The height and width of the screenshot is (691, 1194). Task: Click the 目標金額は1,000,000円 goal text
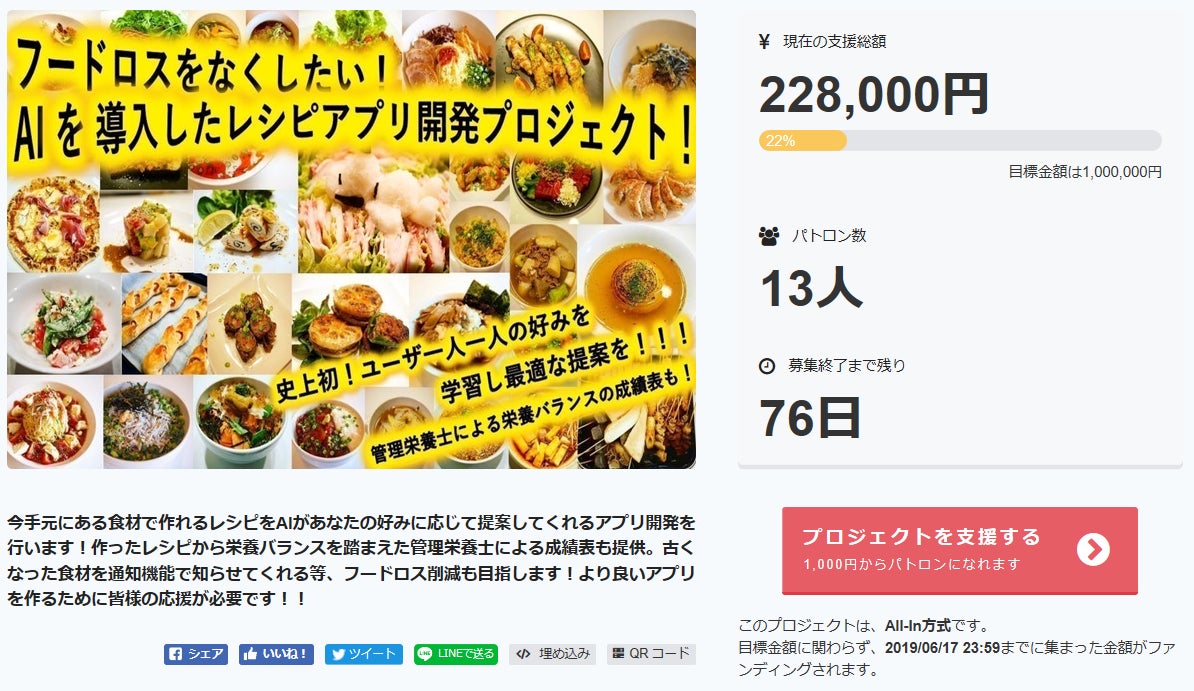(x=1085, y=172)
